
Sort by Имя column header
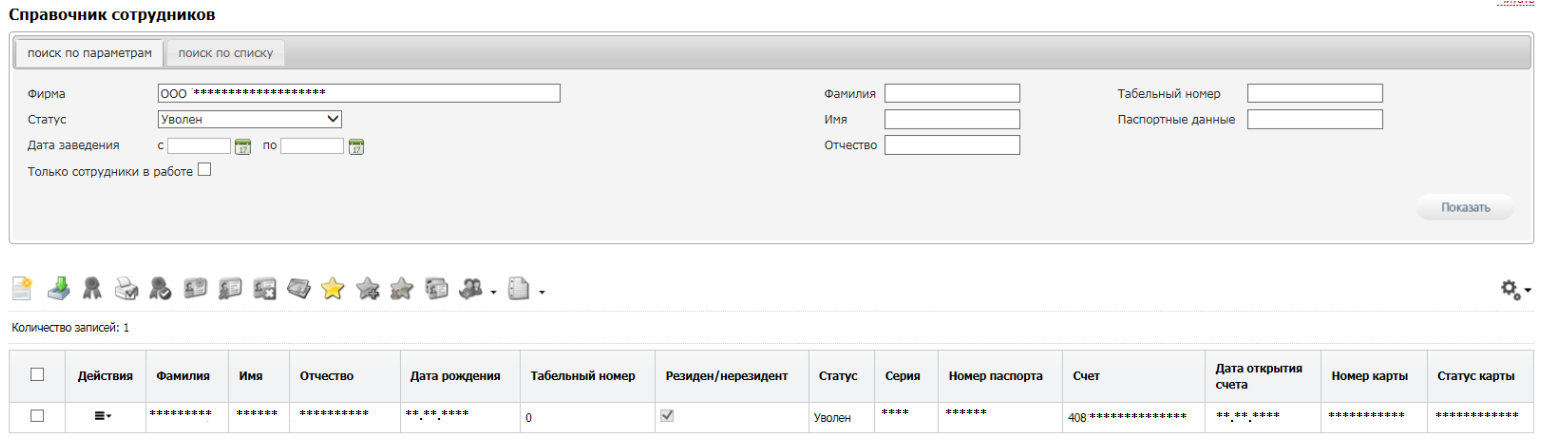coord(251,376)
